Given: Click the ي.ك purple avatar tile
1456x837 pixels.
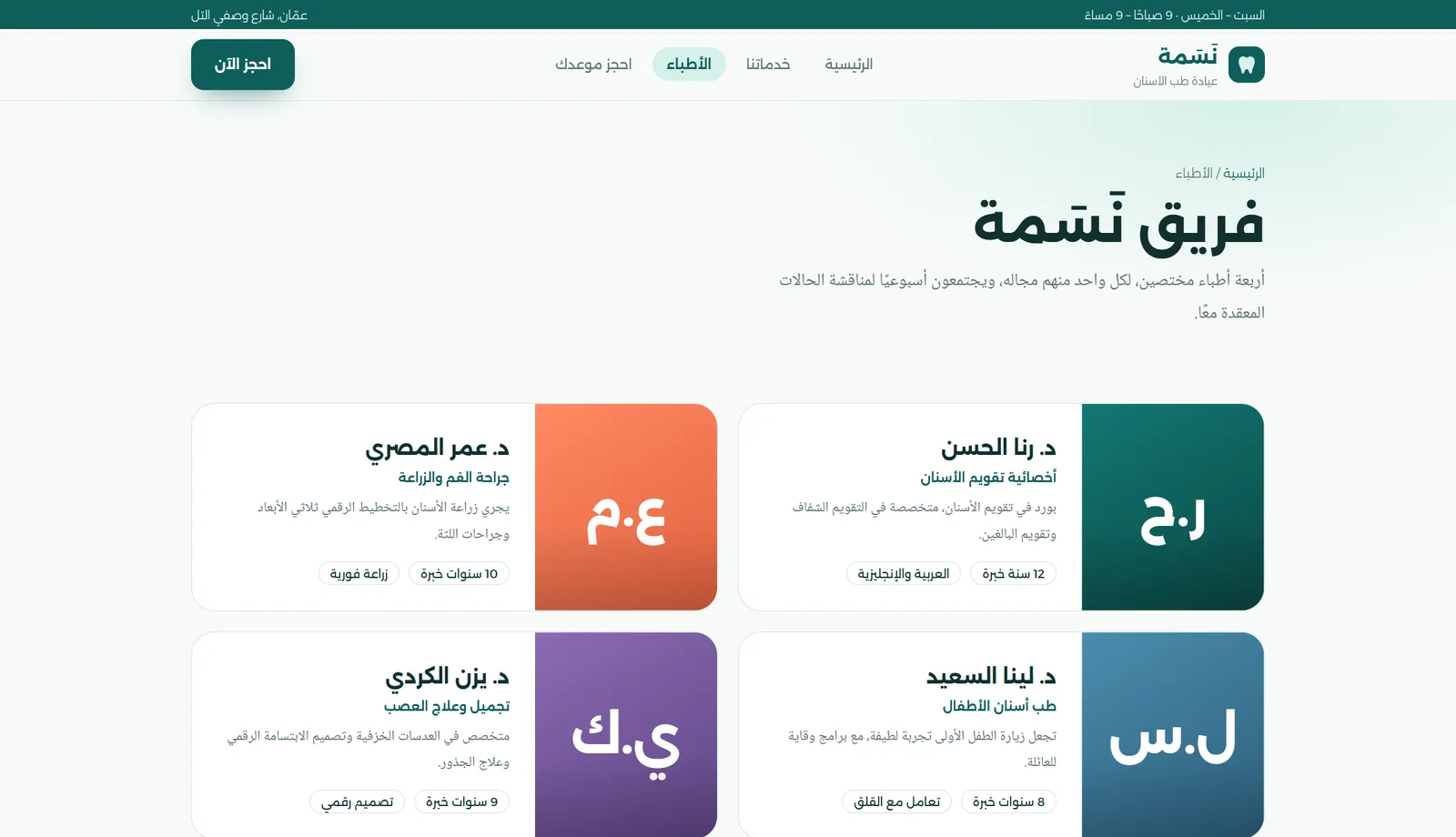Looking at the screenshot, I should pos(626,734).
